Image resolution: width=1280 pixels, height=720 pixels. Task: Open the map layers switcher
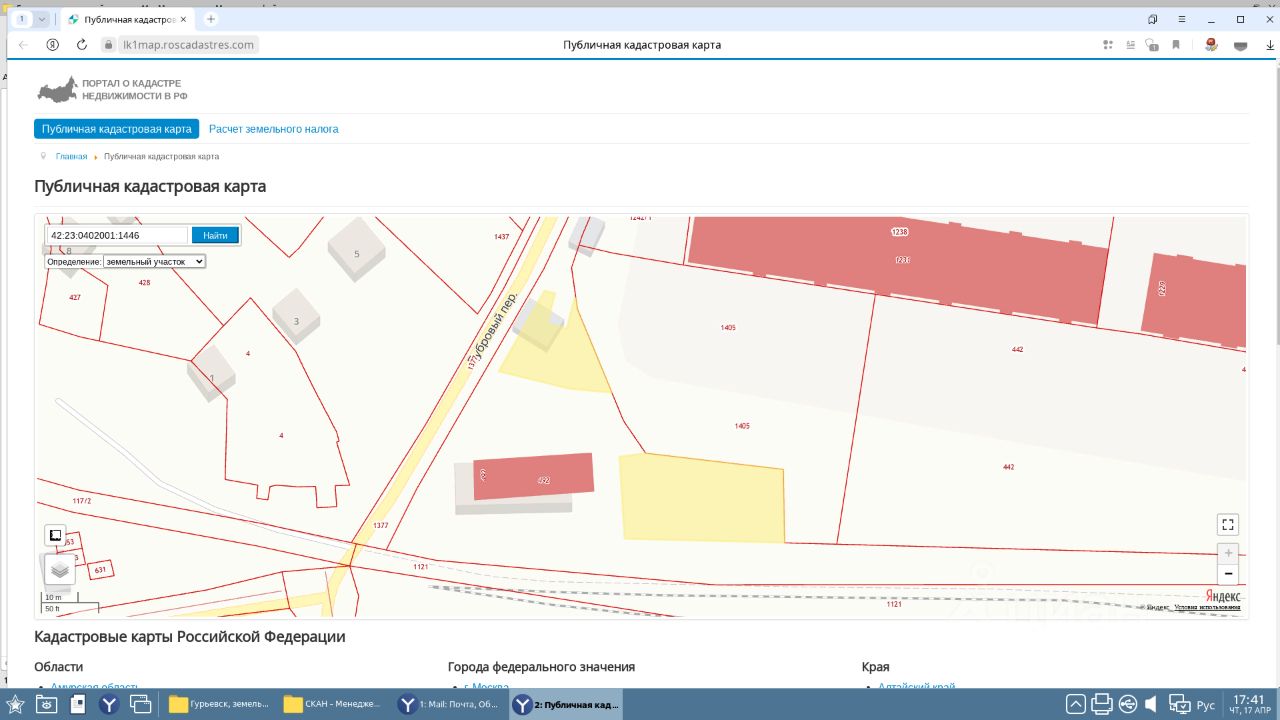(x=59, y=569)
